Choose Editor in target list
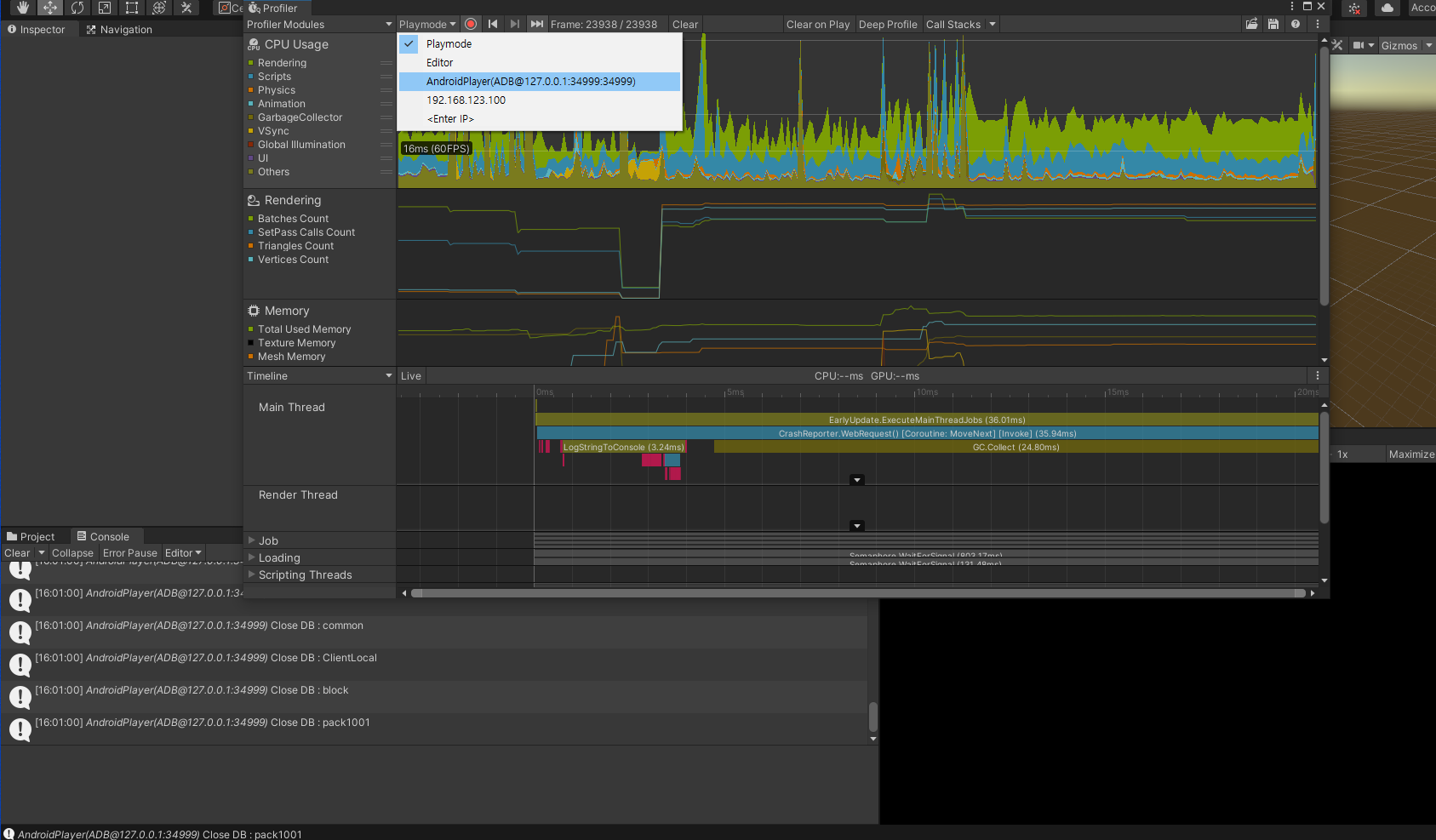Image resolution: width=1436 pixels, height=840 pixels. (x=540, y=62)
